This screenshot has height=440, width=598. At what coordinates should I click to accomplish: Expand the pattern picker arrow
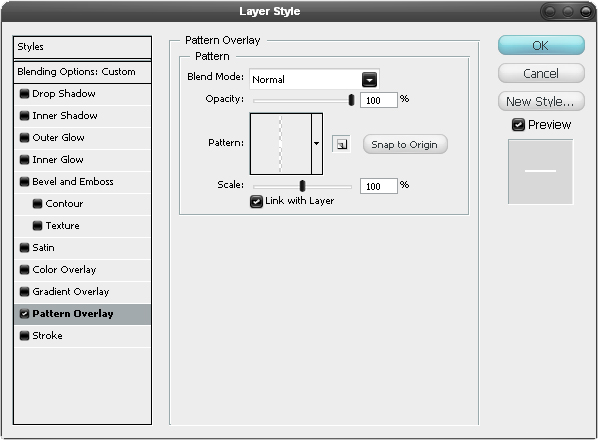click(317, 144)
